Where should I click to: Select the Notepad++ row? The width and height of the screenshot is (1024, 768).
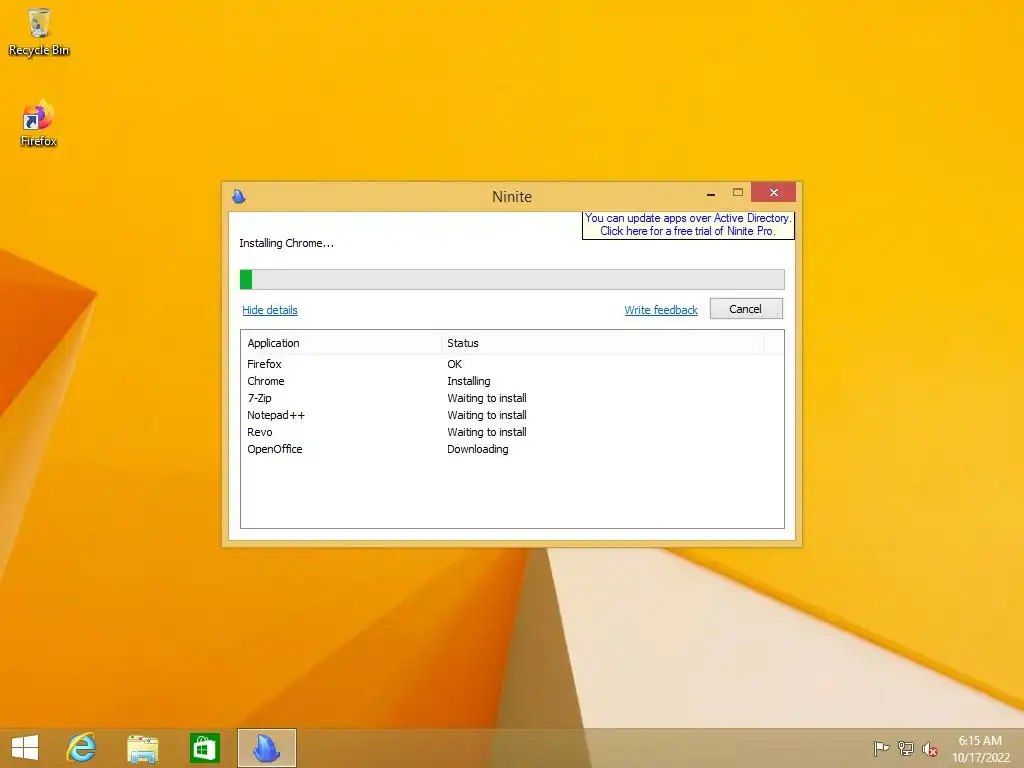point(512,415)
